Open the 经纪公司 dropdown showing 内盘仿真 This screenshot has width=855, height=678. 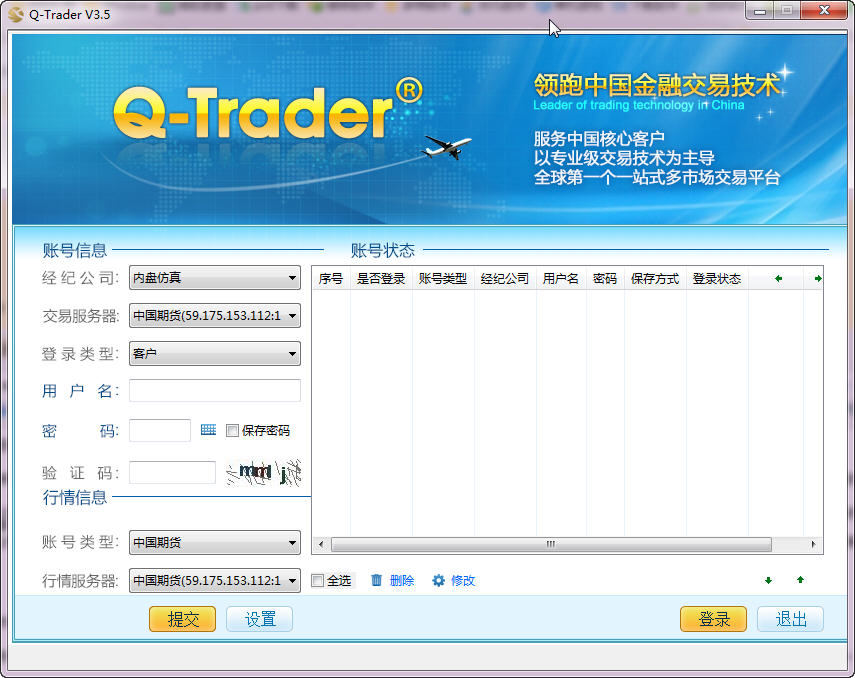215,278
